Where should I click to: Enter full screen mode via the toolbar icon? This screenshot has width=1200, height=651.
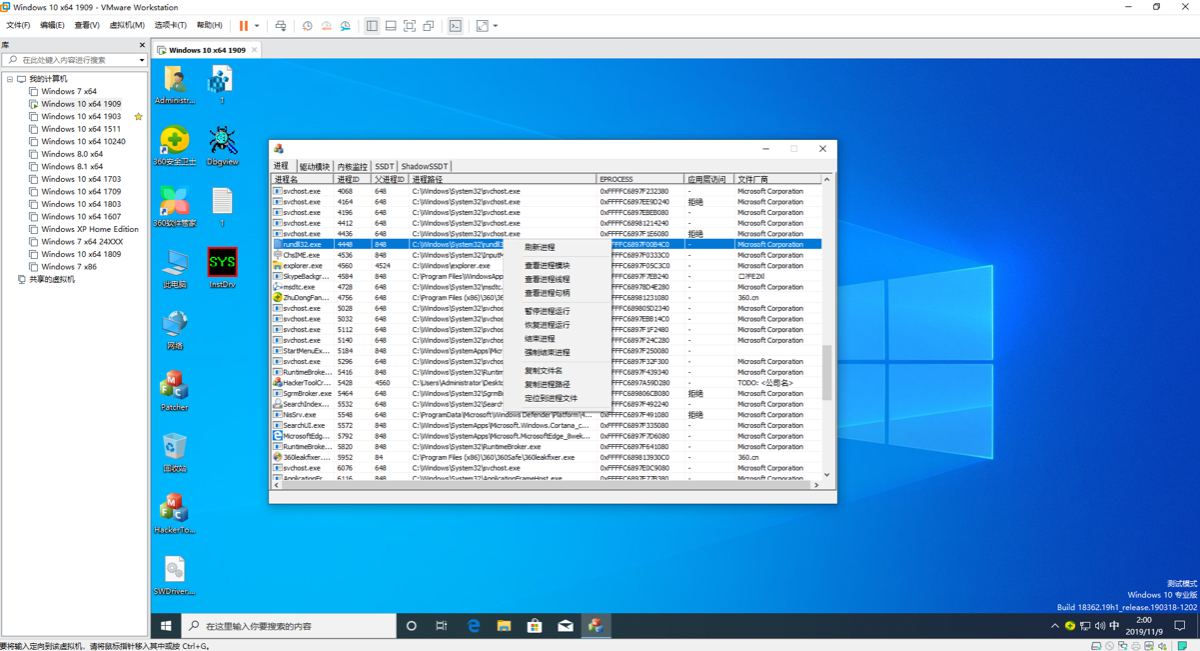tap(410, 26)
